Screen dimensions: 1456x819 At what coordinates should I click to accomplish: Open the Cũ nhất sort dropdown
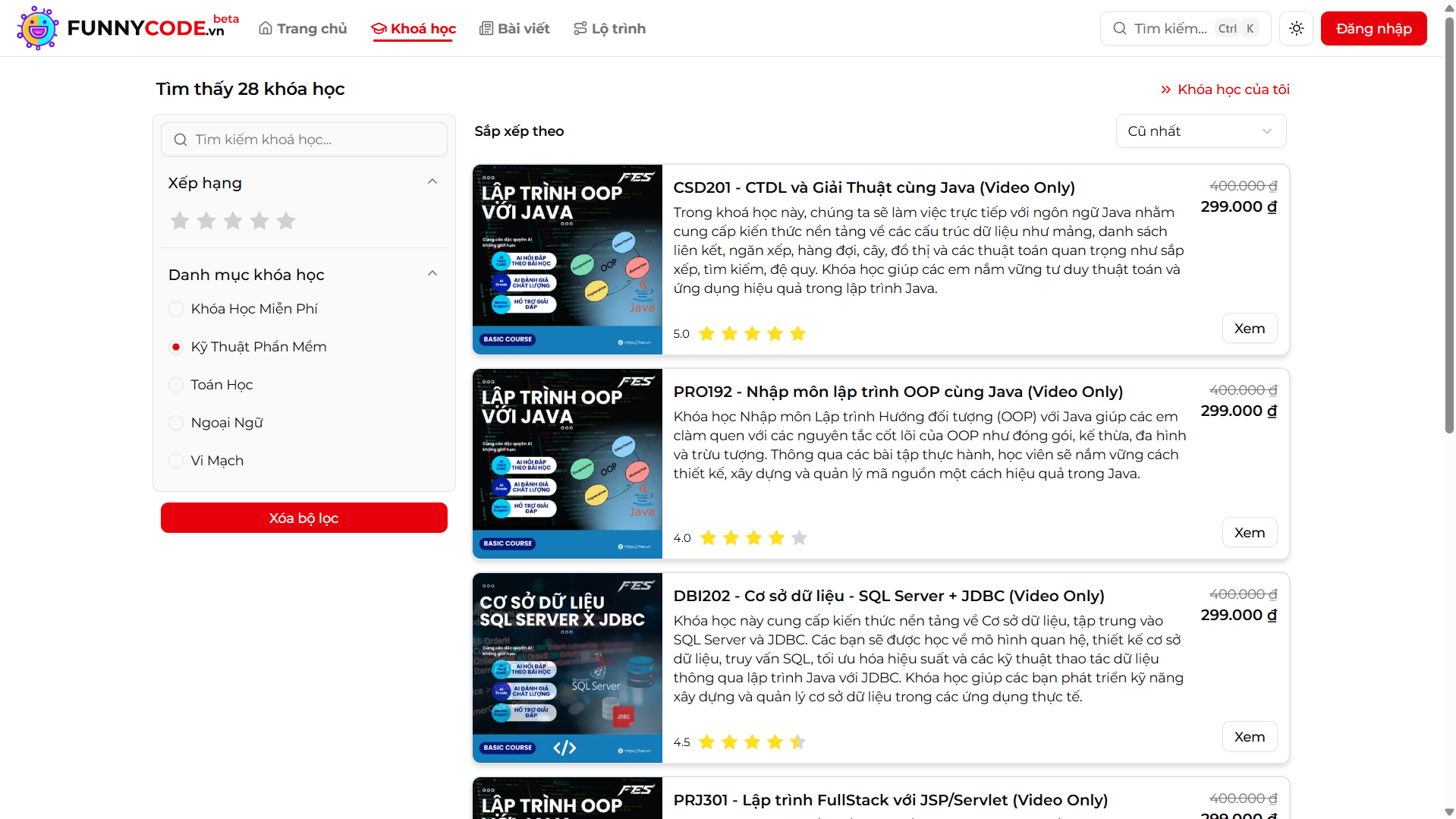pos(1201,131)
